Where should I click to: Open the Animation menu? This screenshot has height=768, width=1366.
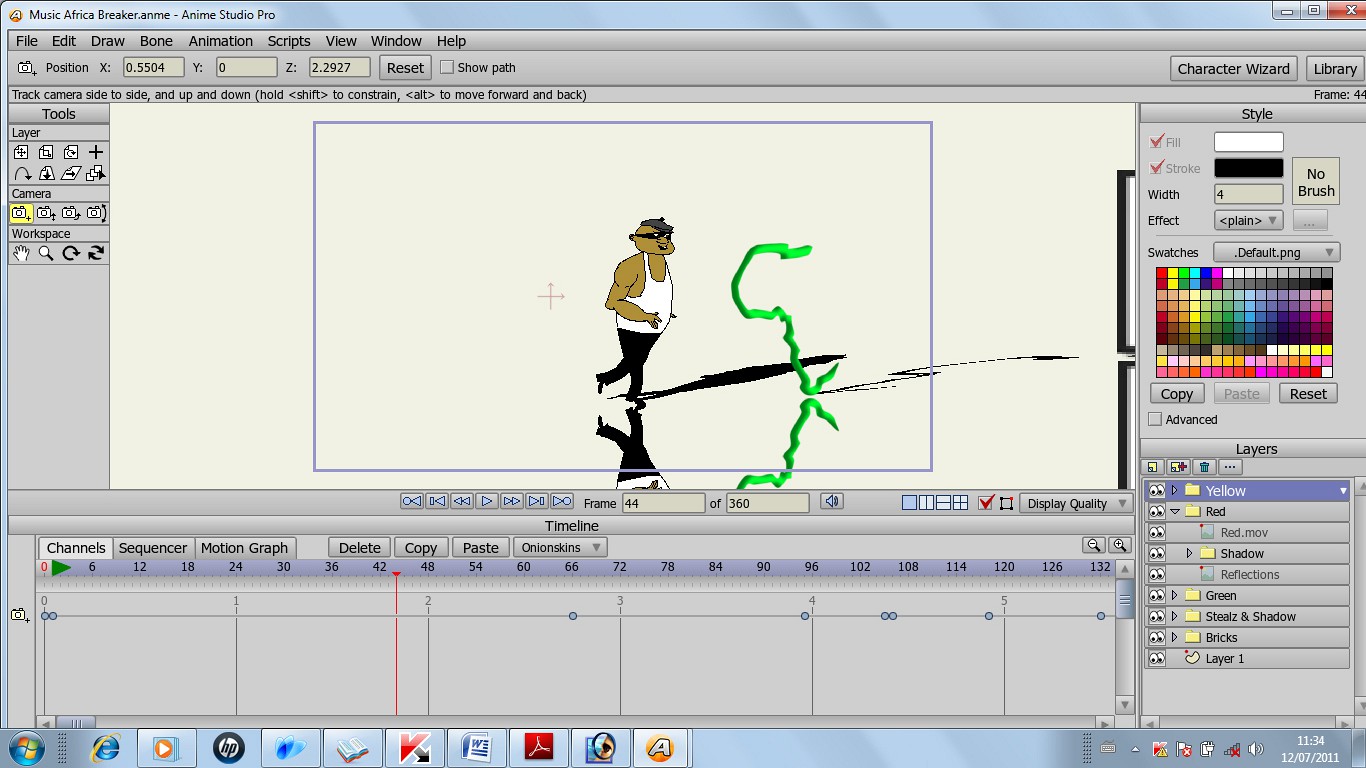pos(220,41)
